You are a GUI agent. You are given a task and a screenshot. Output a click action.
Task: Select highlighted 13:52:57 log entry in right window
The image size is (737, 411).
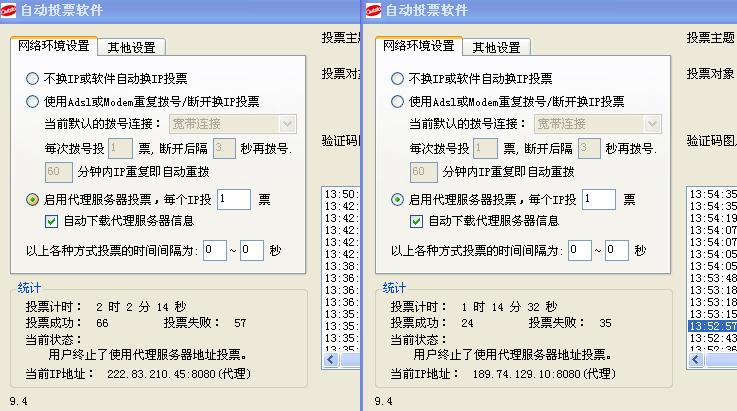(711, 326)
